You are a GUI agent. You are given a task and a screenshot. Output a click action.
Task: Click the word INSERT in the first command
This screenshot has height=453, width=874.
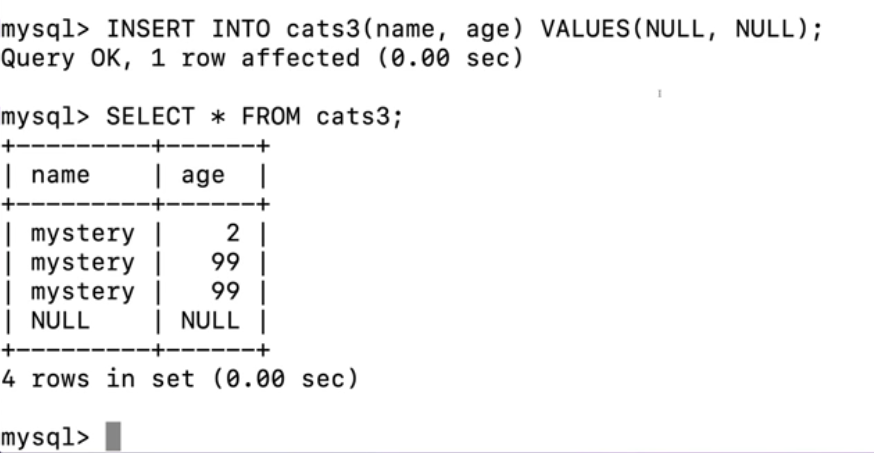(x=150, y=29)
